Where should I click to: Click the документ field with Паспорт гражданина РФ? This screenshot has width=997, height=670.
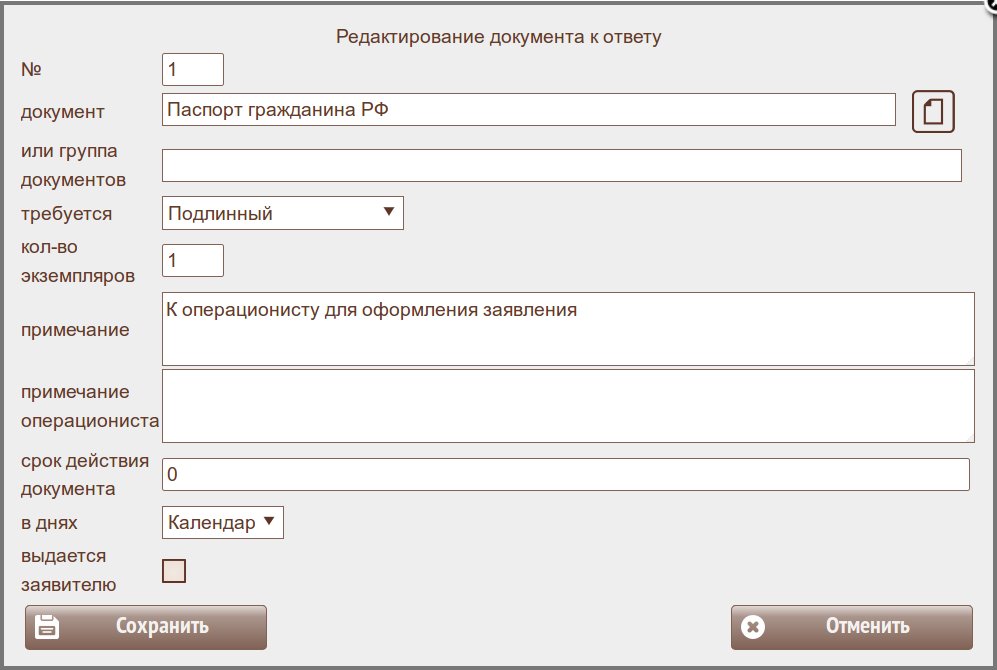[528, 110]
